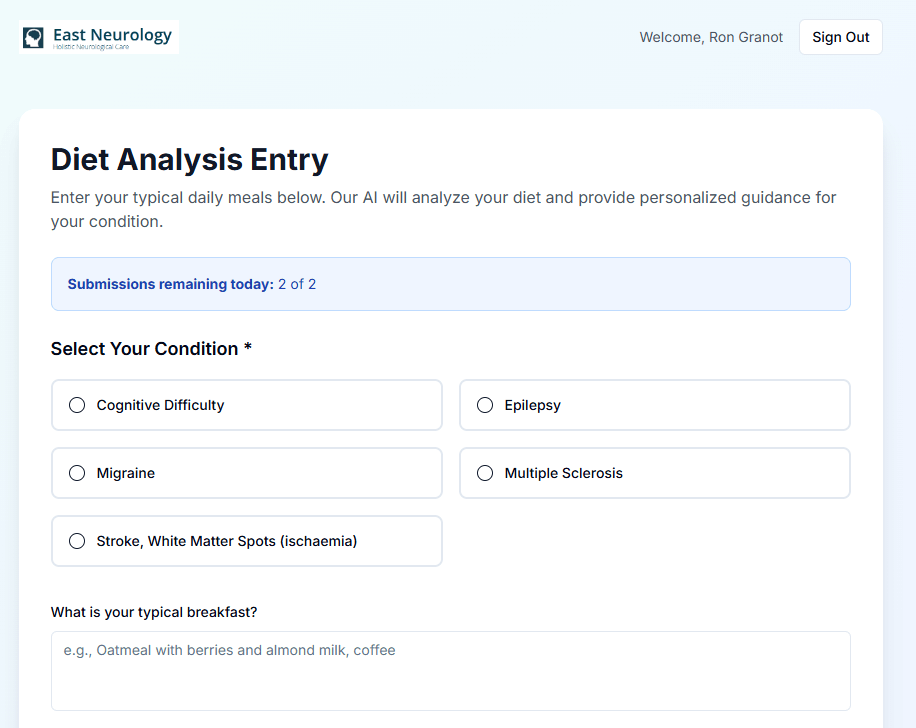Image resolution: width=916 pixels, height=728 pixels.
Task: Select the Cognitive Difficulty radio circle
Action: click(77, 405)
